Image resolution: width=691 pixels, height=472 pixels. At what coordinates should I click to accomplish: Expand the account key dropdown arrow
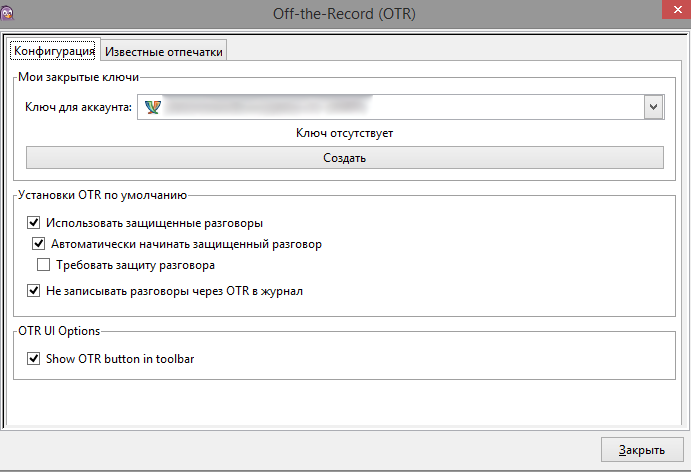653,106
